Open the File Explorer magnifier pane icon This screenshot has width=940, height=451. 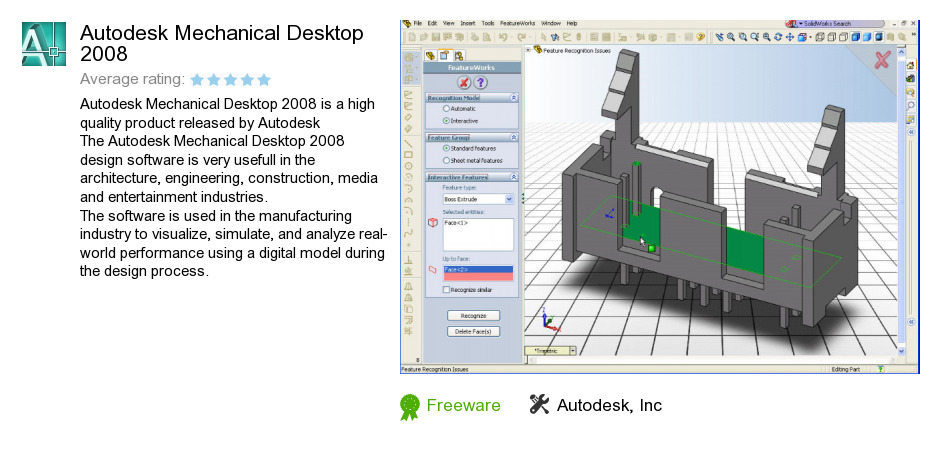coord(911,92)
